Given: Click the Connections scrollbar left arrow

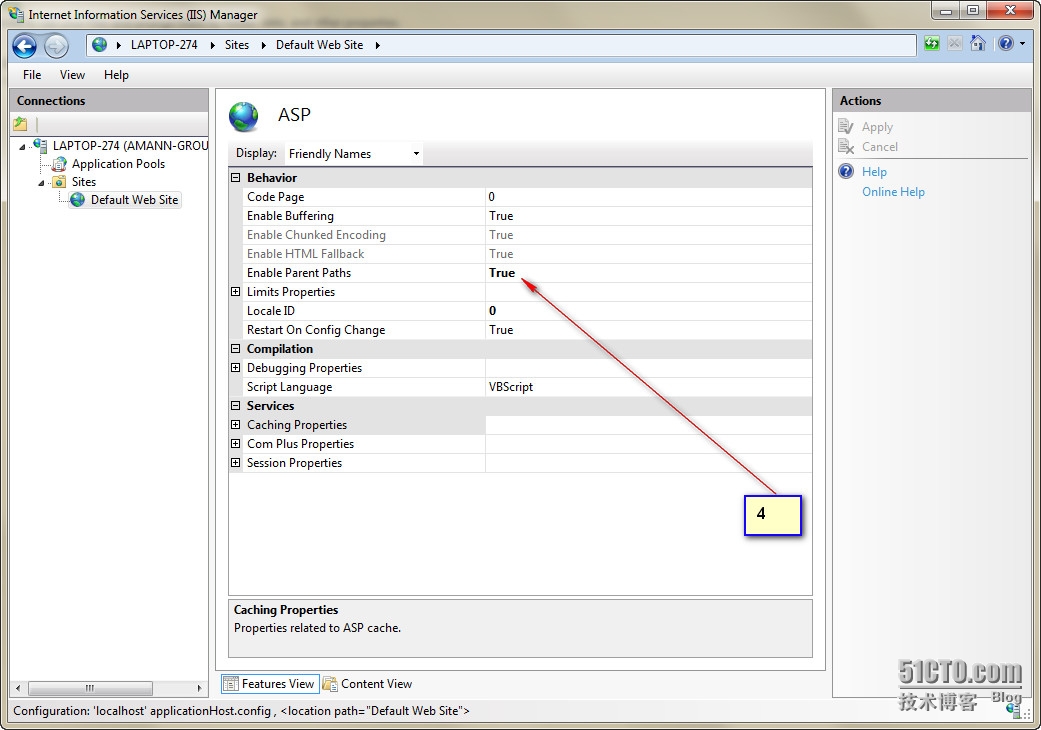Looking at the screenshot, I should 18,688.
